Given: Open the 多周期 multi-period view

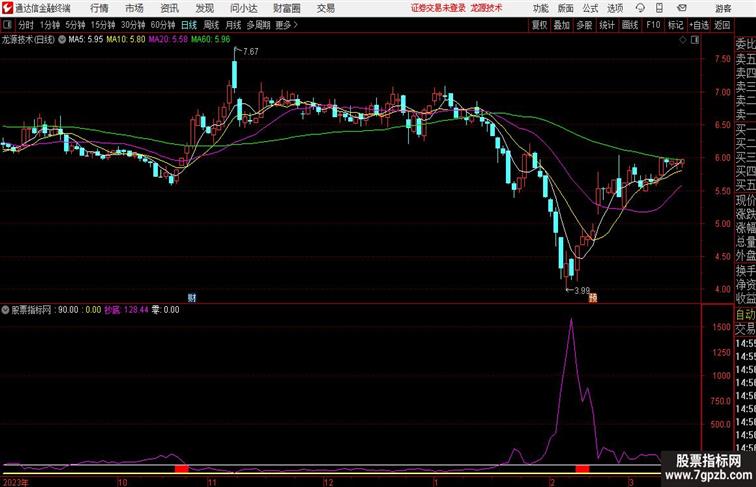Looking at the screenshot, I should pyautogui.click(x=258, y=25).
